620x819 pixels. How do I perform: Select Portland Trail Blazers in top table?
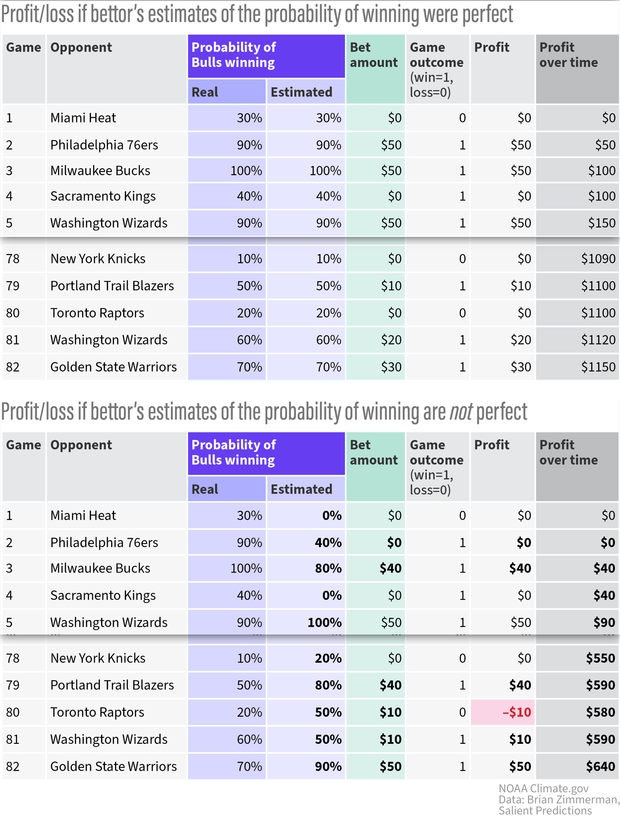click(x=112, y=286)
